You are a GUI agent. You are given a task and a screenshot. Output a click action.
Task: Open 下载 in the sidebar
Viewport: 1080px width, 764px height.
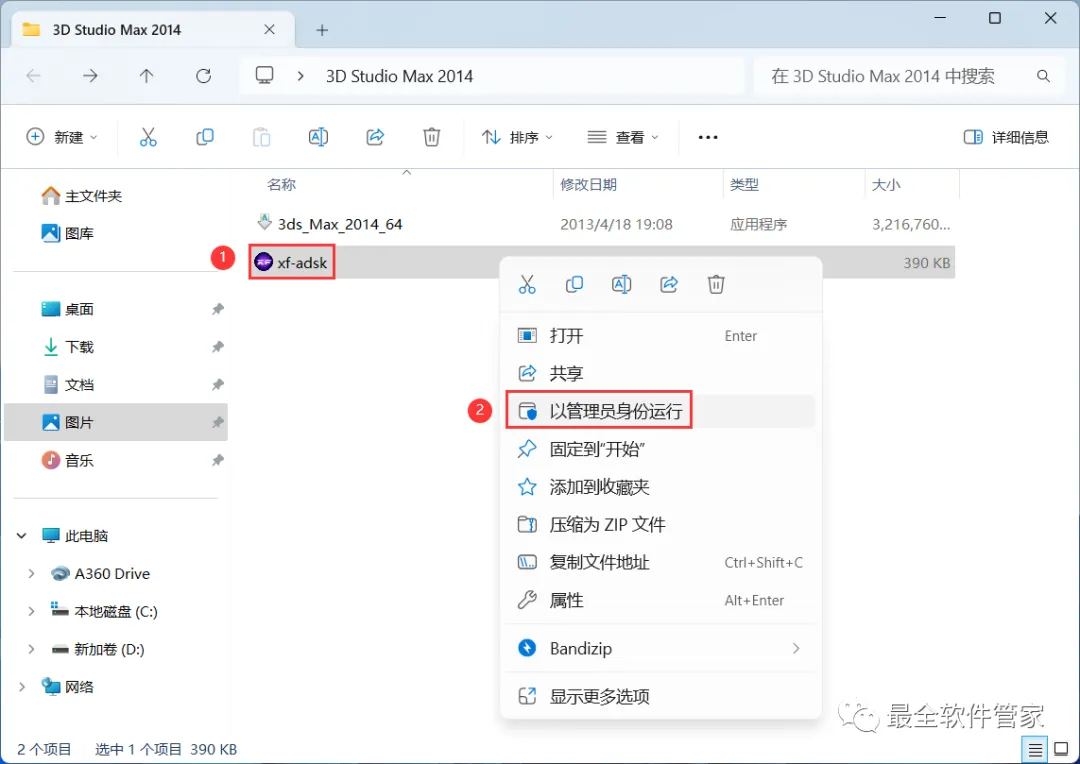click(x=68, y=347)
